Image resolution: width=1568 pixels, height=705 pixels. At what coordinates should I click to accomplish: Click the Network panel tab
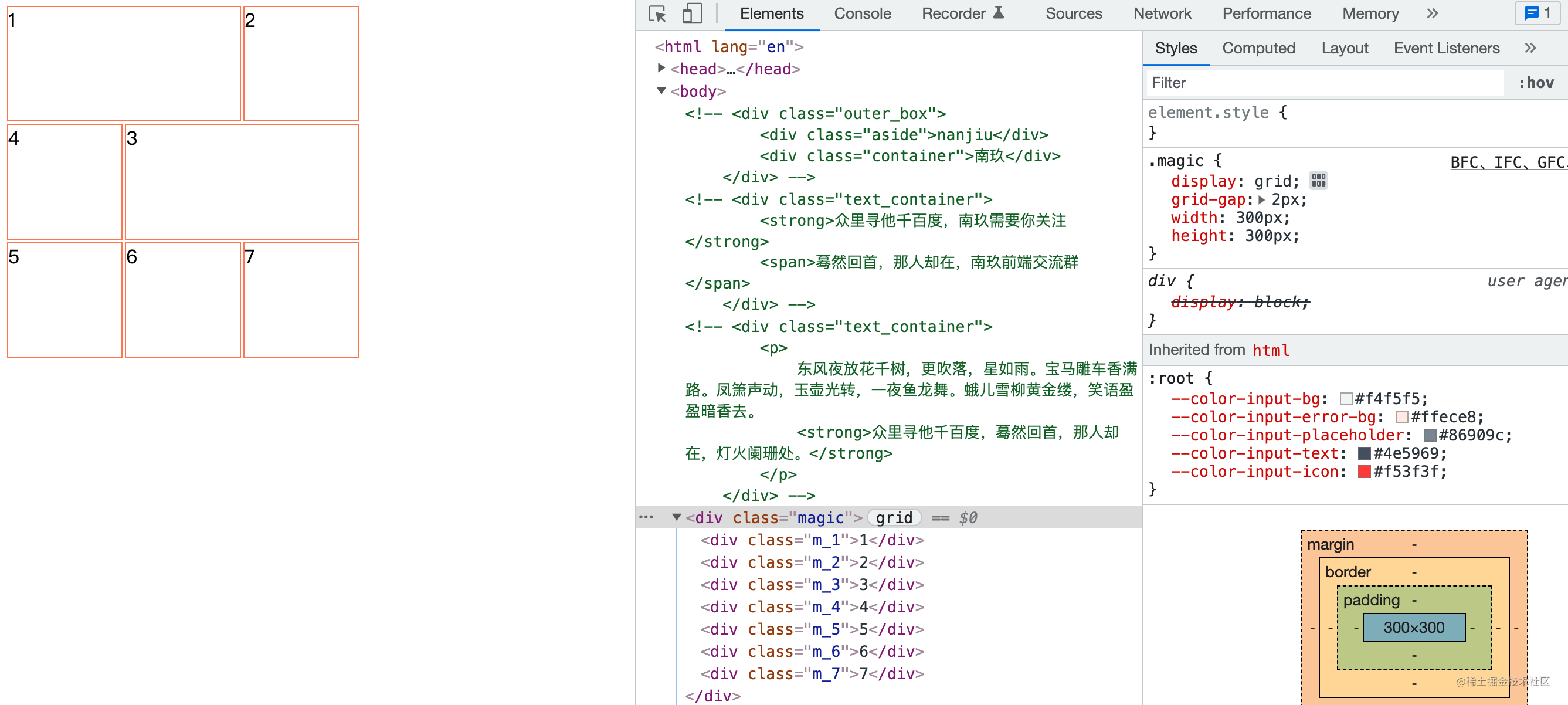tap(1161, 15)
